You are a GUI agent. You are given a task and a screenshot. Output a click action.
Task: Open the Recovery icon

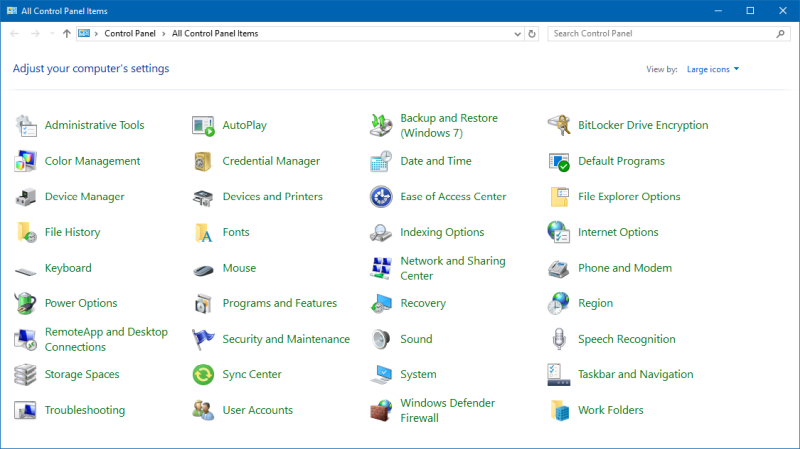click(381, 303)
